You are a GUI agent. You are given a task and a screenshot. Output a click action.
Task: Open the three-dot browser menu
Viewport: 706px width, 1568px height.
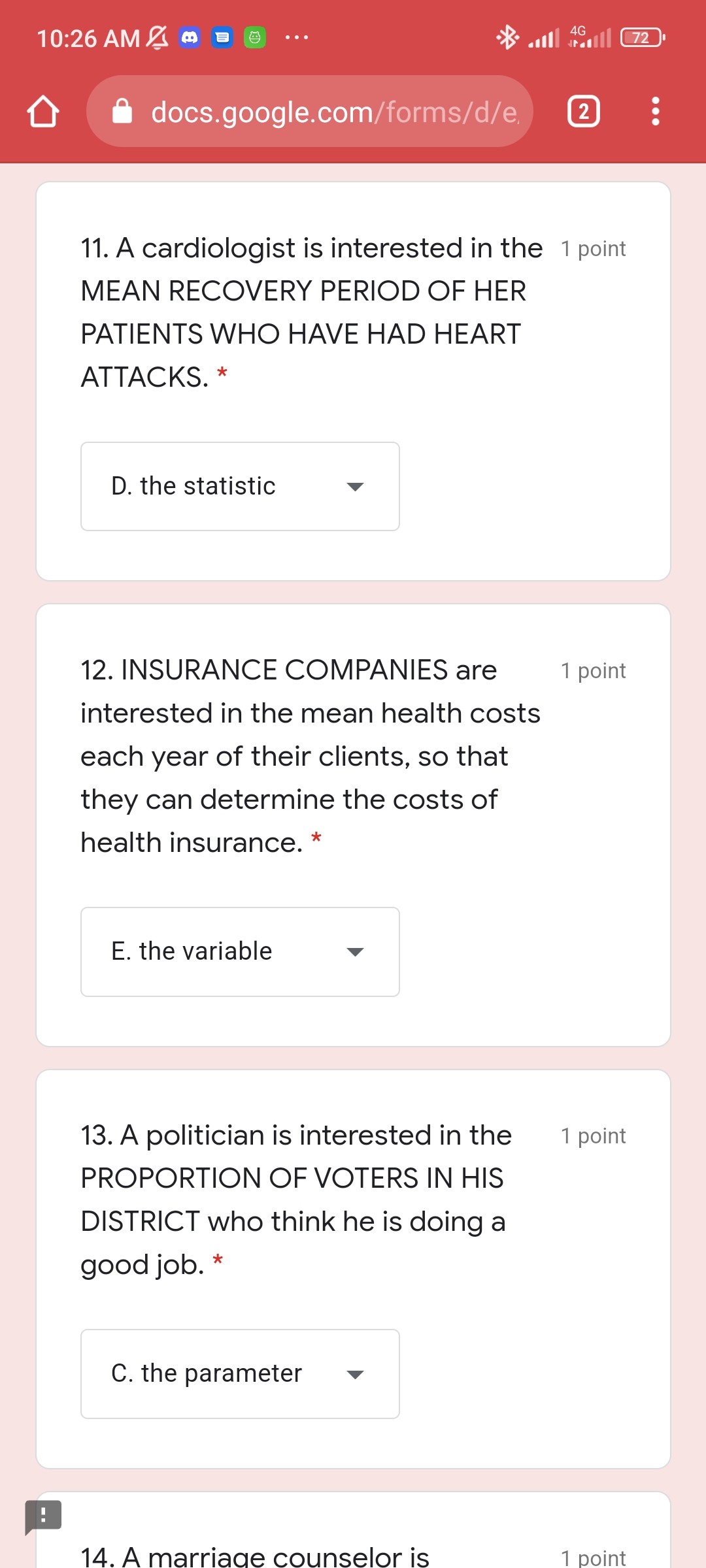coord(655,112)
